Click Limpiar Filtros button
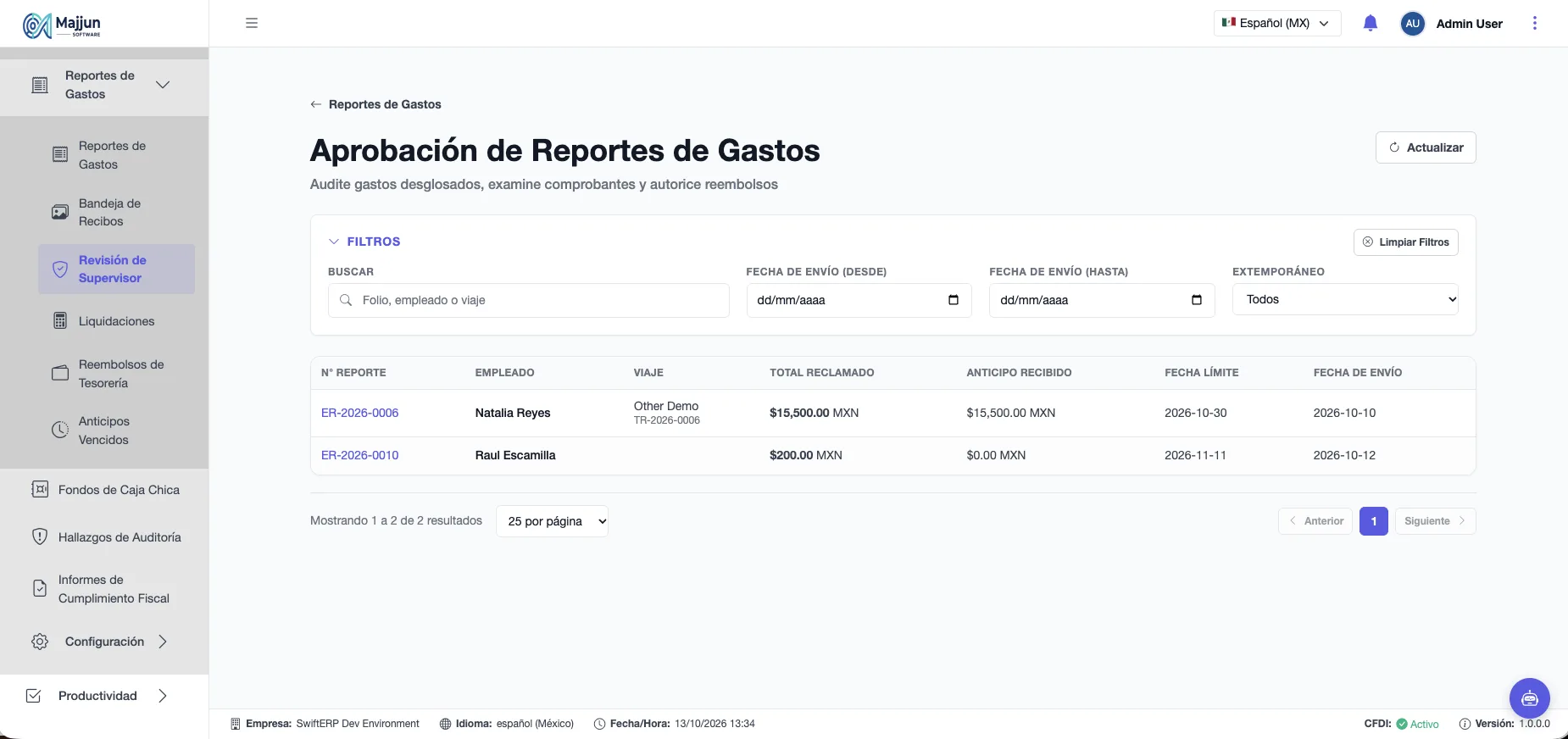 1406,242
